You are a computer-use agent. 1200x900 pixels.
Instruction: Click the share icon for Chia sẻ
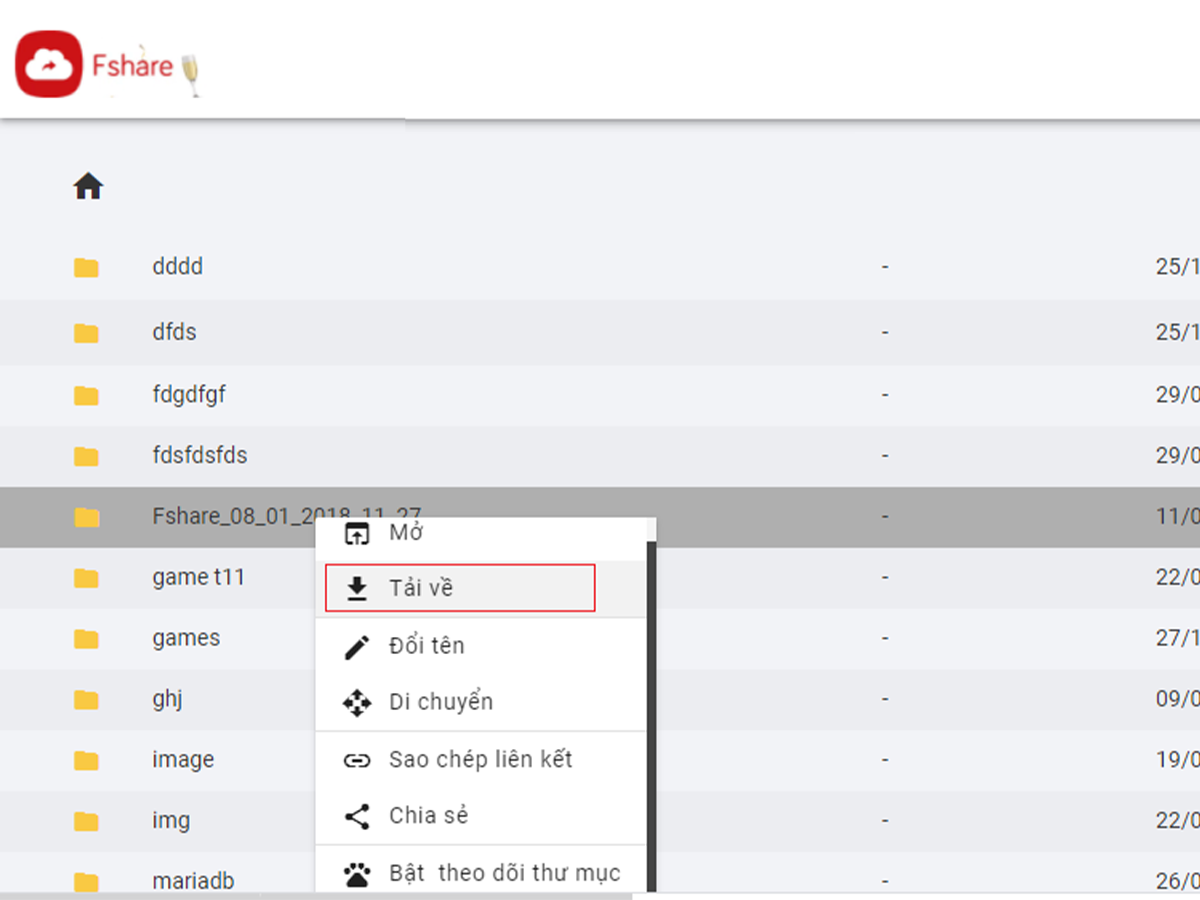click(x=357, y=816)
